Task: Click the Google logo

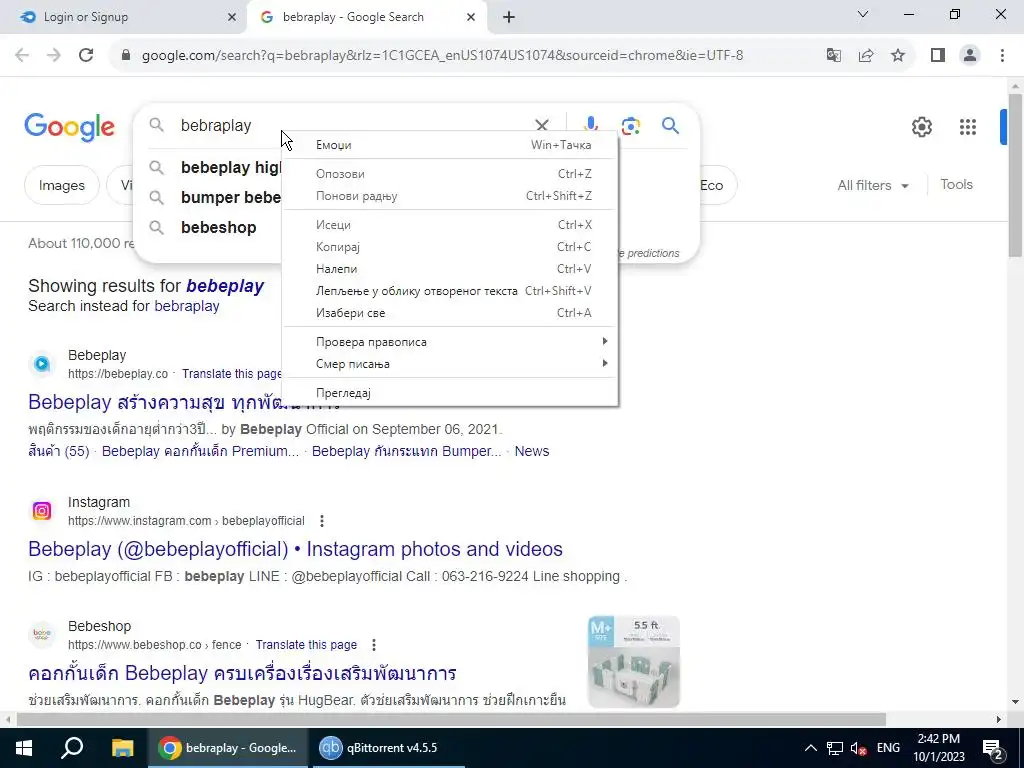Action: (x=69, y=127)
